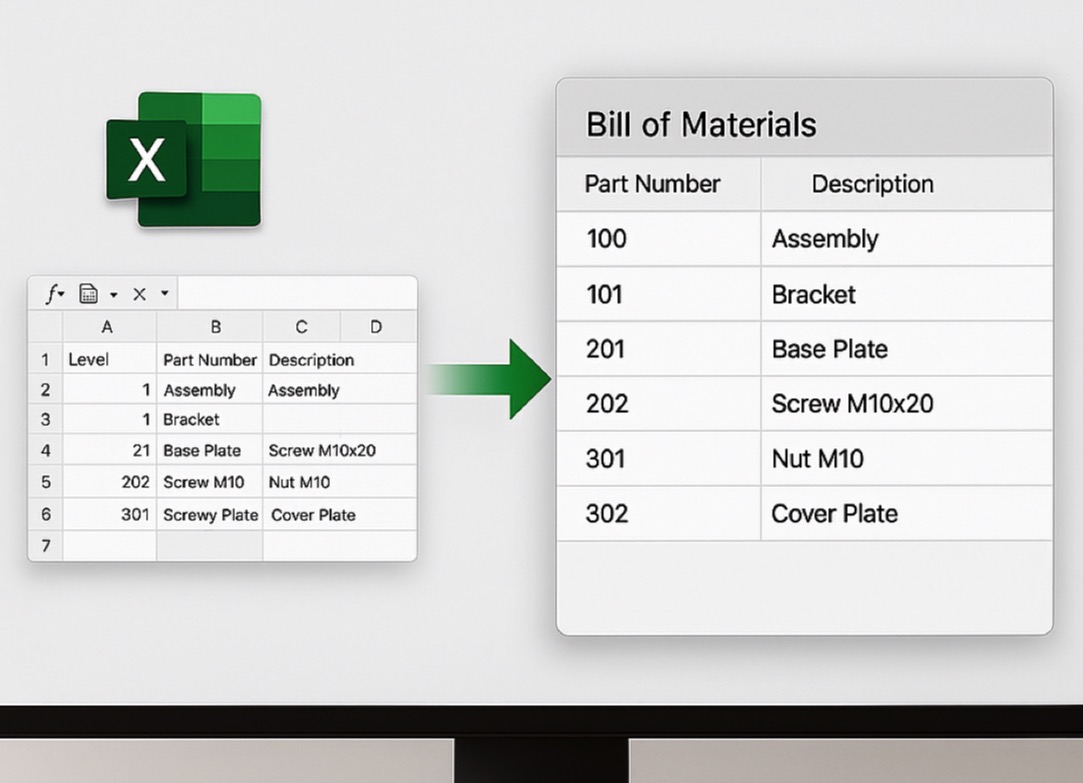Select row 4 header in spreadsheet
1083x783 pixels.
coord(45,450)
